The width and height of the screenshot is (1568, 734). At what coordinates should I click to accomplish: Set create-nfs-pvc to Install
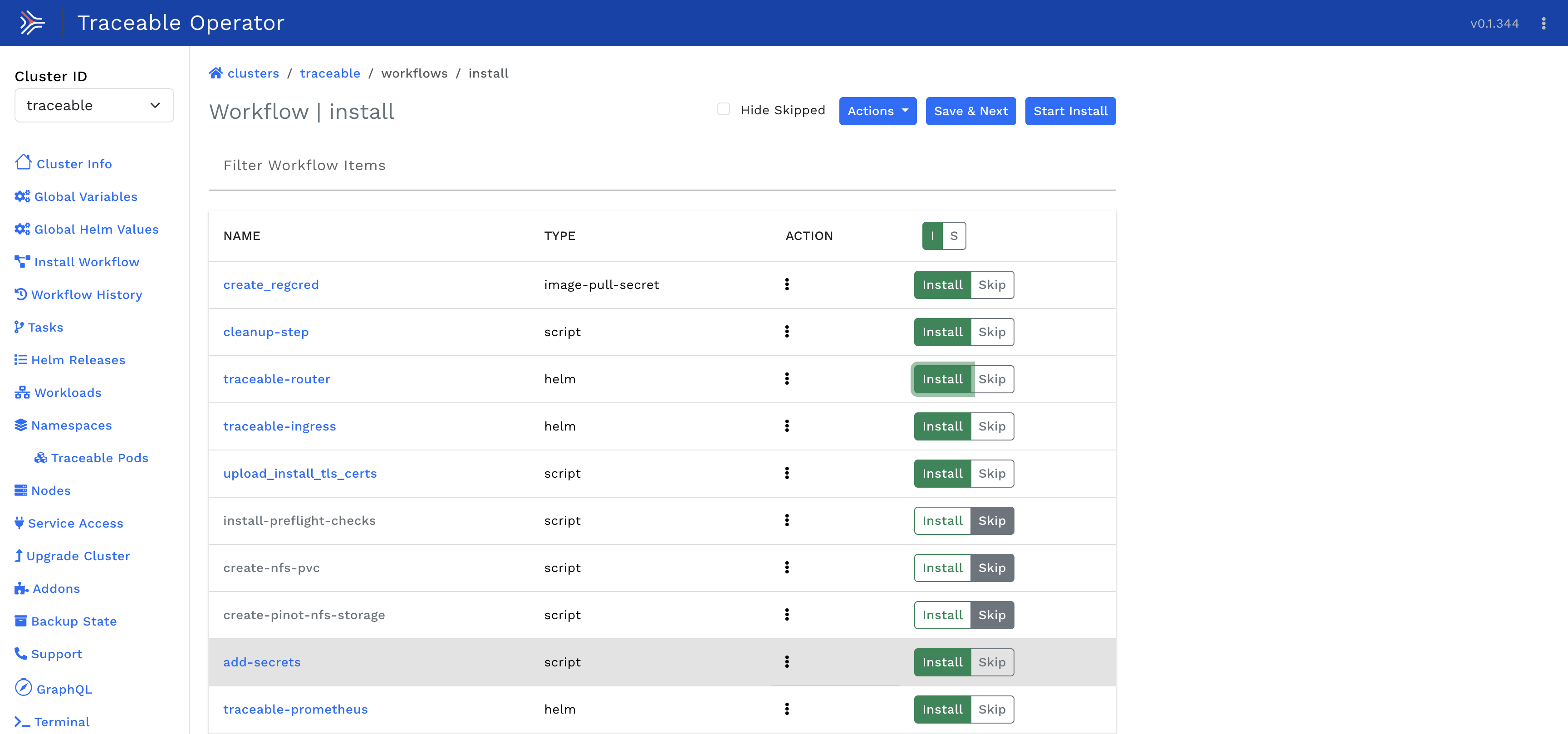(941, 567)
